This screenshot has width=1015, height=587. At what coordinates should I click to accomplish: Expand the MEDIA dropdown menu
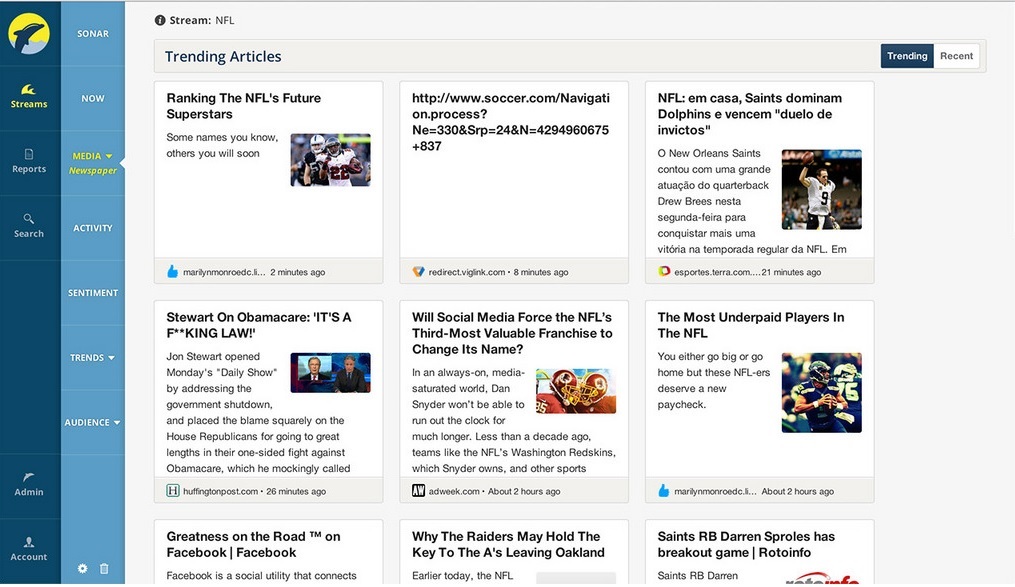pos(93,156)
